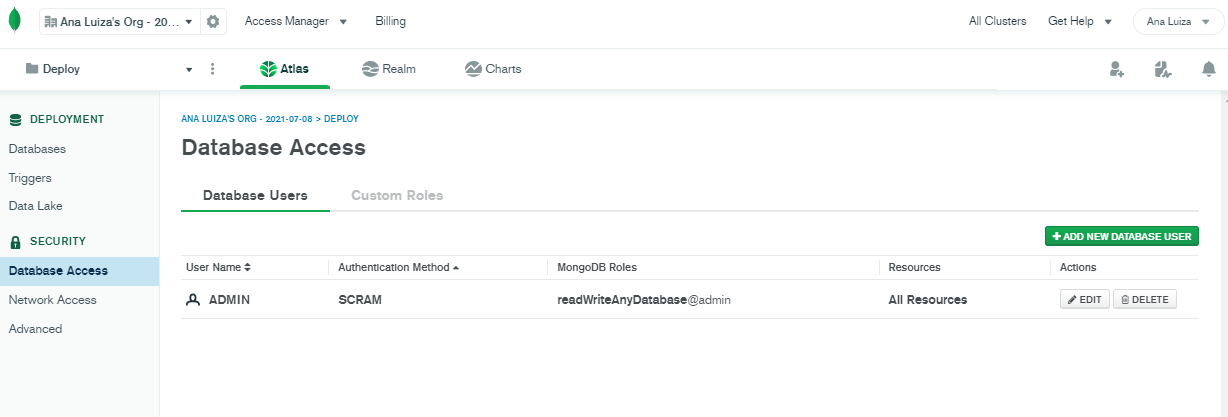
Task: Click the Database Access page heading
Action: [273, 147]
